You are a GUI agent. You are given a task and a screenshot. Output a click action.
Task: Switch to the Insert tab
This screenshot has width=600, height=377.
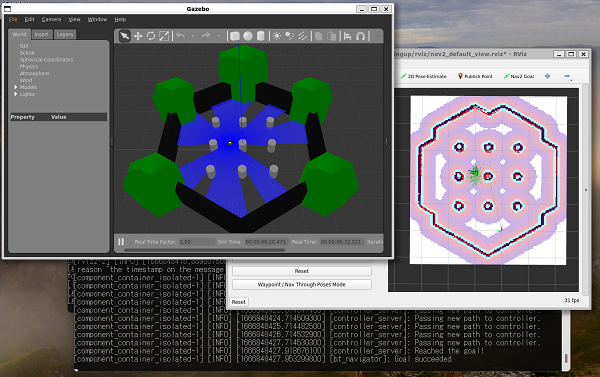(x=42, y=34)
